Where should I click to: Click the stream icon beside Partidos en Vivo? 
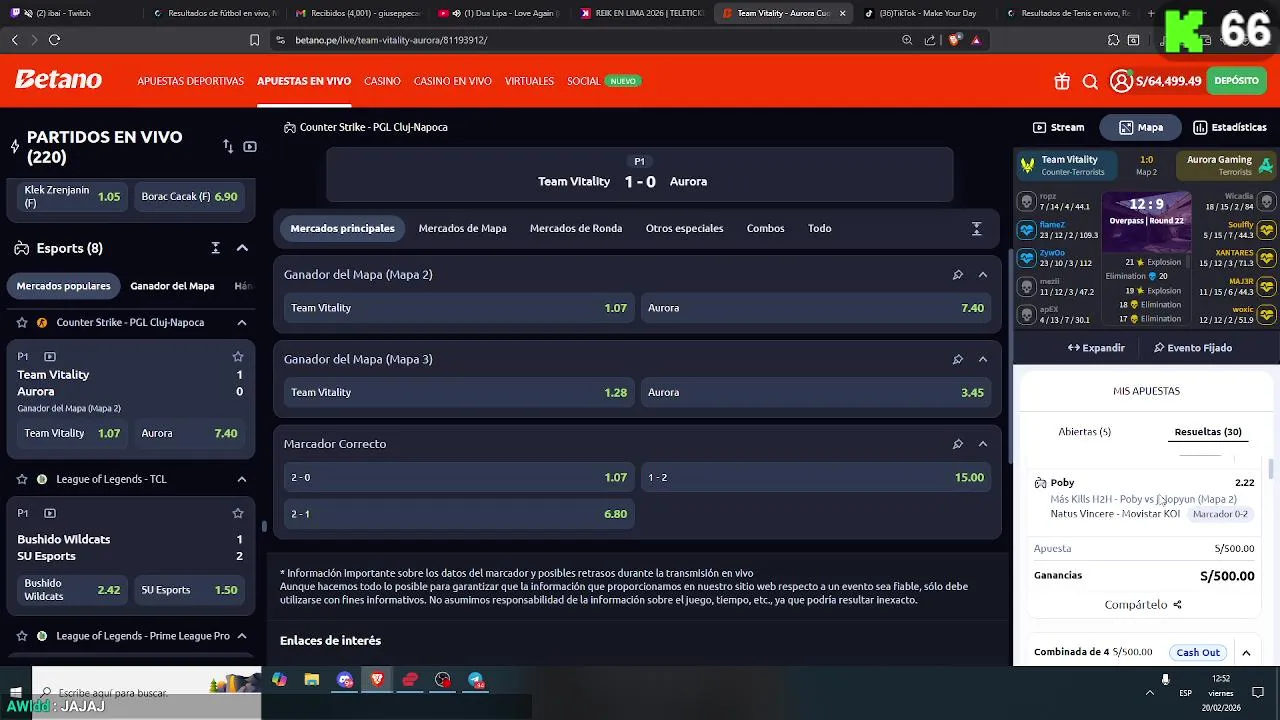[x=250, y=146]
